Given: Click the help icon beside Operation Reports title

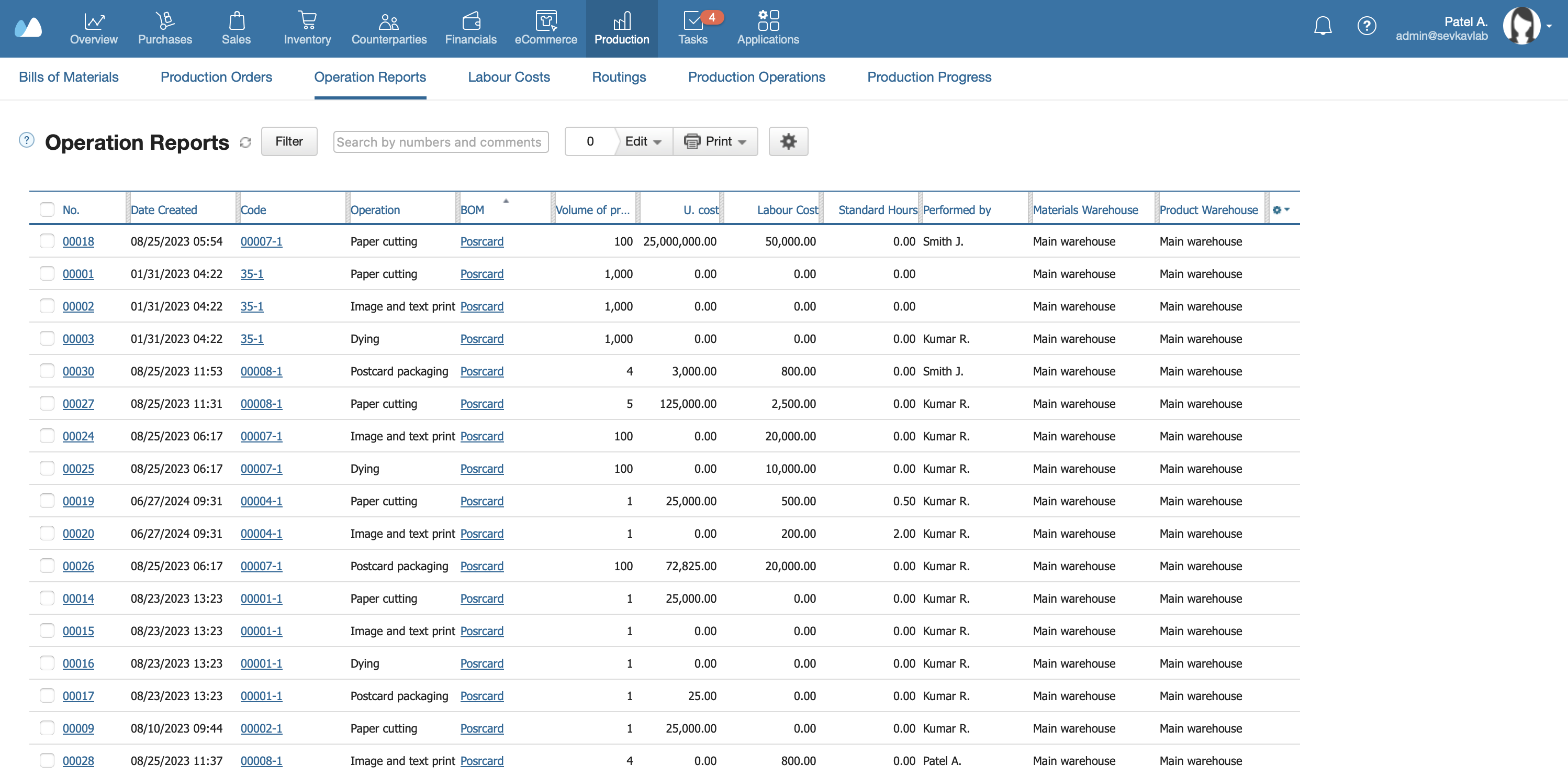Looking at the screenshot, I should click(x=27, y=140).
